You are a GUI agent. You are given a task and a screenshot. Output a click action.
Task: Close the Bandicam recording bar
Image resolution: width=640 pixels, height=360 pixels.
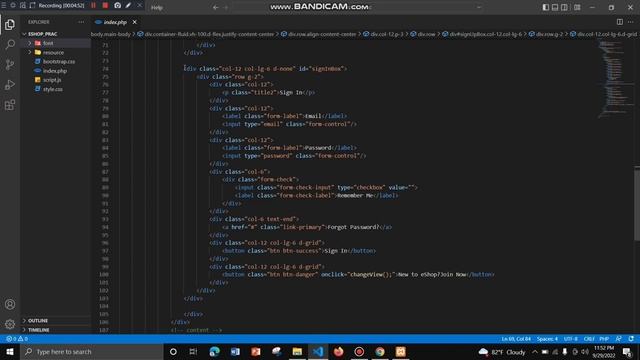pyautogui.click(x=139, y=6)
